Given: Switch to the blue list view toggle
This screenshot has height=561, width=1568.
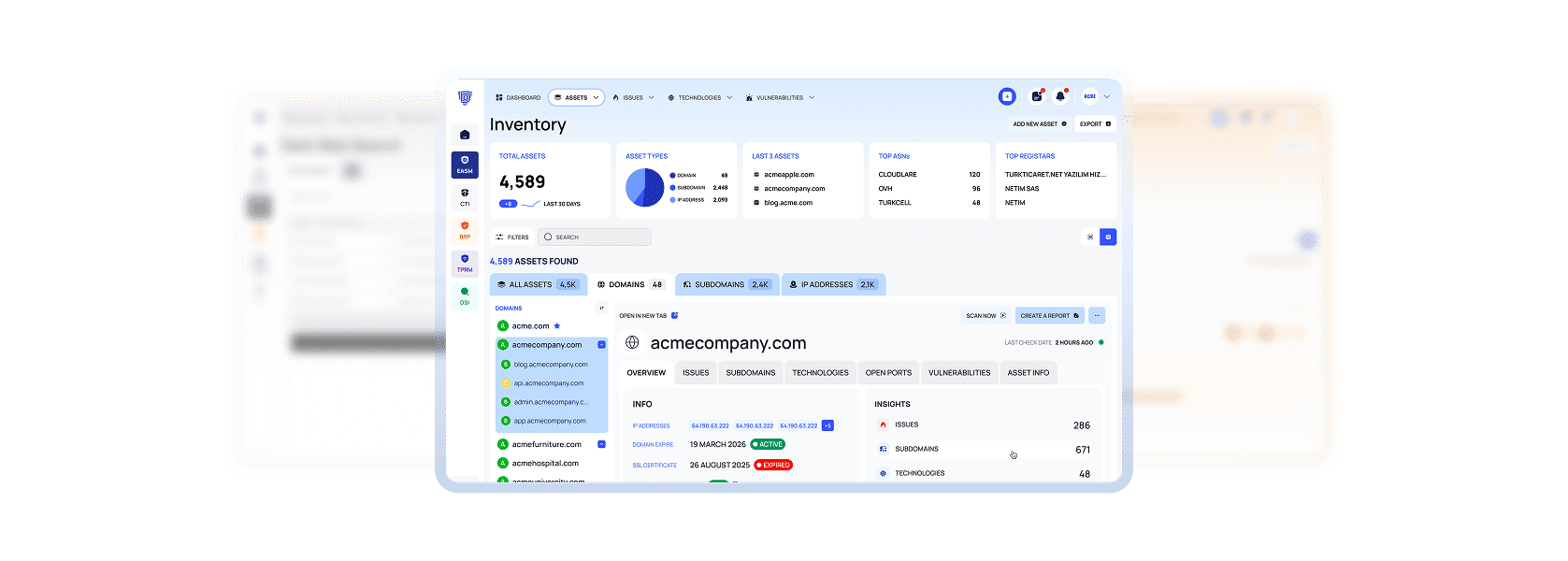Looking at the screenshot, I should [1108, 237].
